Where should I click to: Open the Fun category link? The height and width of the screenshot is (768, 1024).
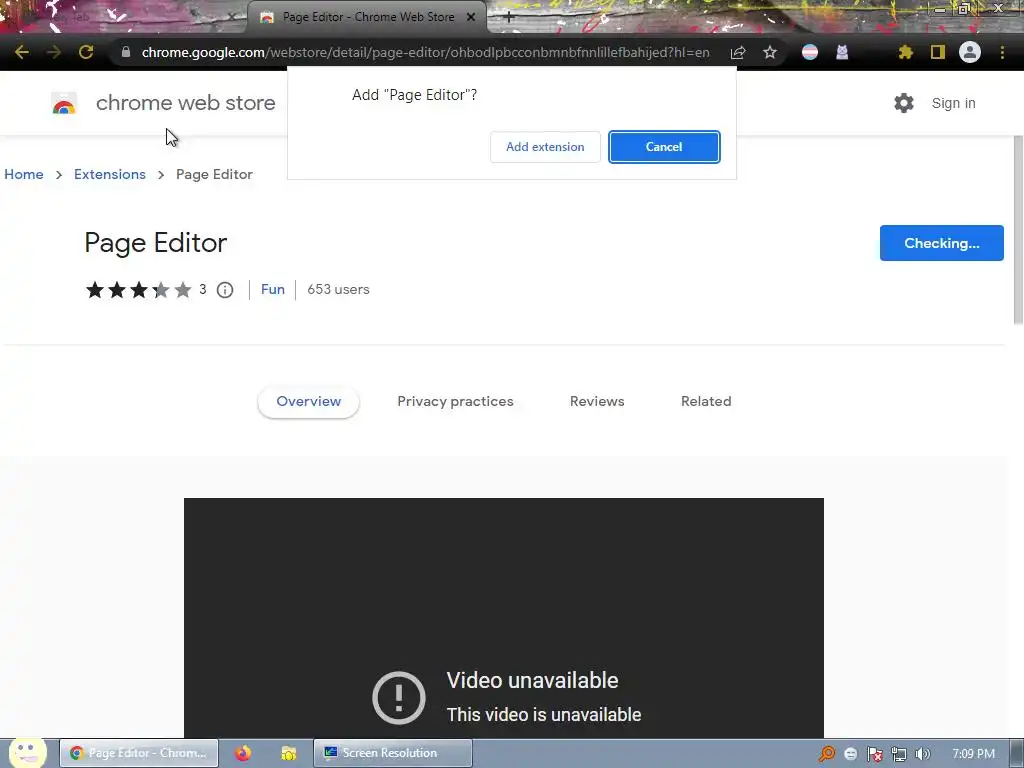[273, 289]
